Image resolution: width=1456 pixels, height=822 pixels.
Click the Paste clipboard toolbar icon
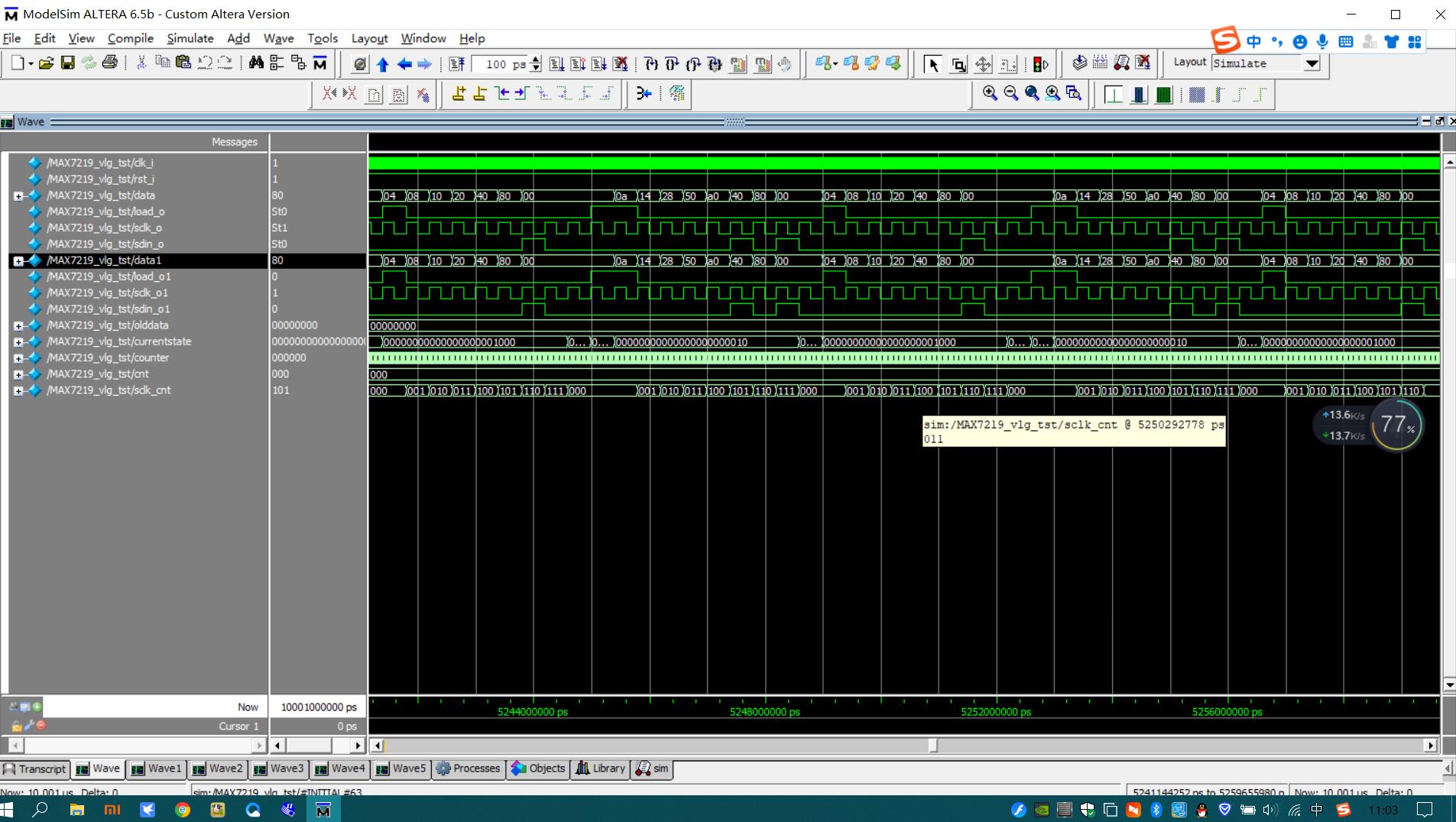click(x=183, y=63)
